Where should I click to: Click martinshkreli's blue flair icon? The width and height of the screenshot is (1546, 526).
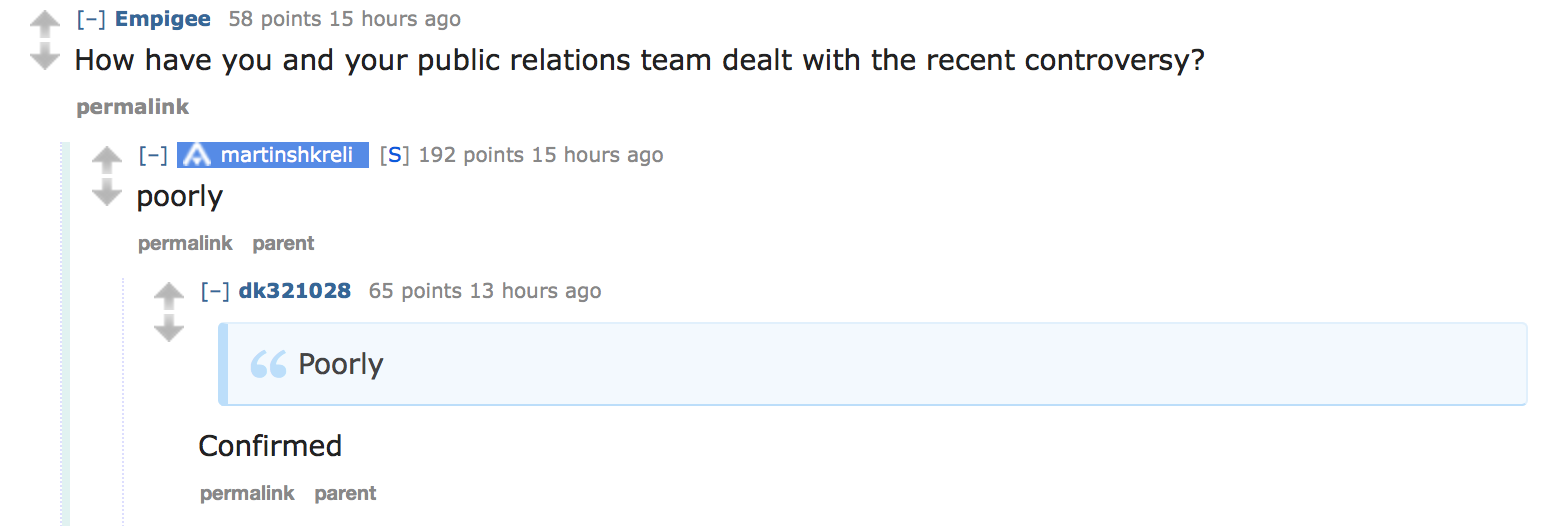tap(199, 155)
